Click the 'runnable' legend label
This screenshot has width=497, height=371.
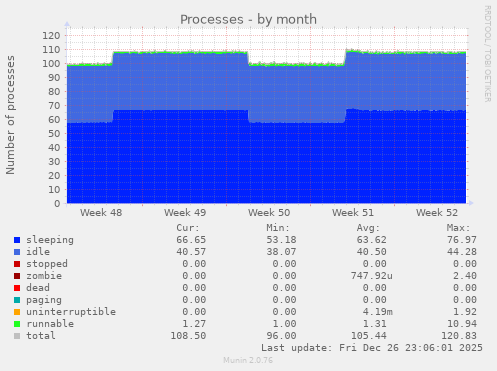50,324
